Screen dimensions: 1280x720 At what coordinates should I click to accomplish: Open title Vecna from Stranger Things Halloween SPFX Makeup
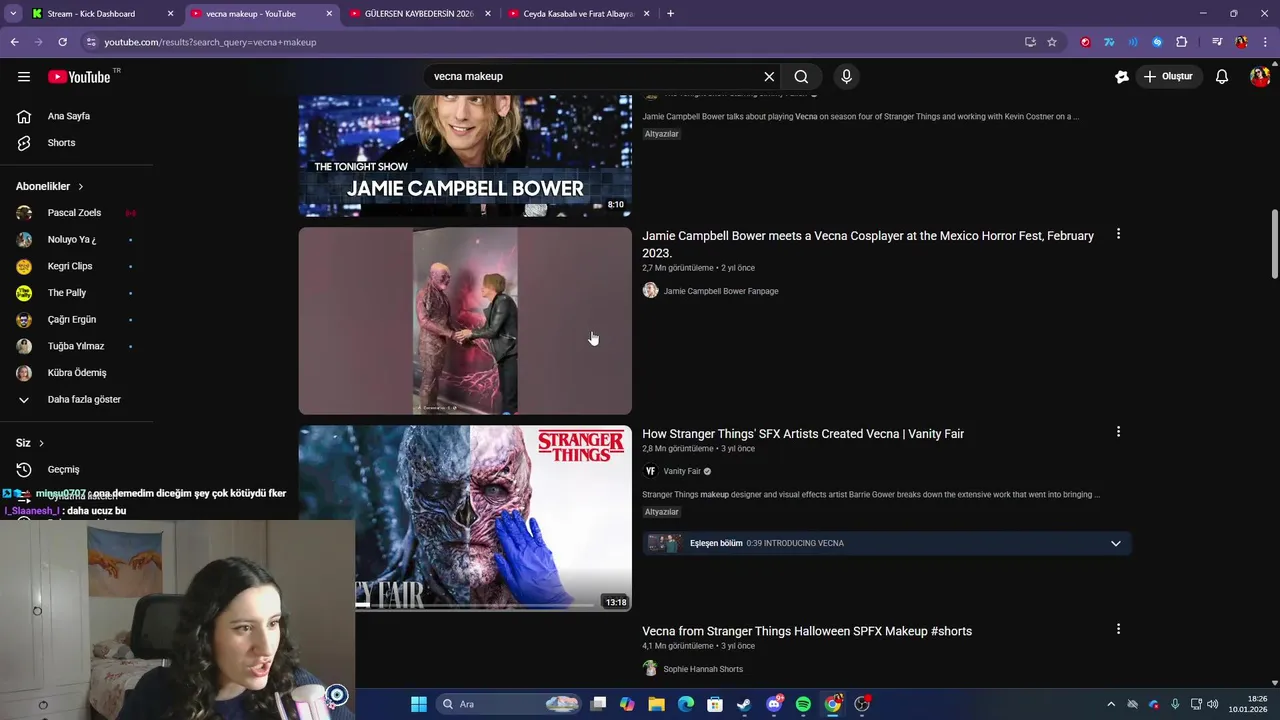coord(807,631)
